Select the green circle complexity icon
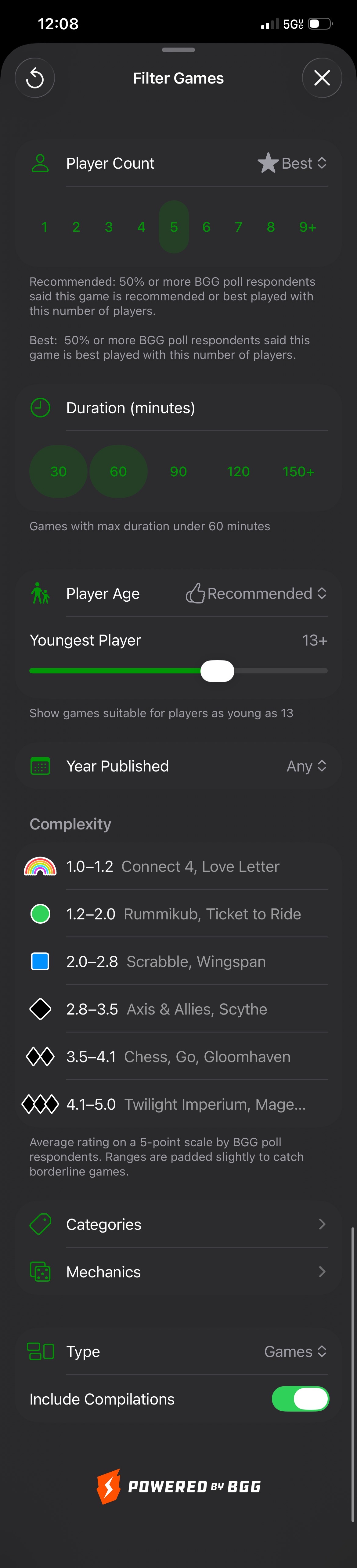The width and height of the screenshot is (357, 1568). (x=40, y=914)
